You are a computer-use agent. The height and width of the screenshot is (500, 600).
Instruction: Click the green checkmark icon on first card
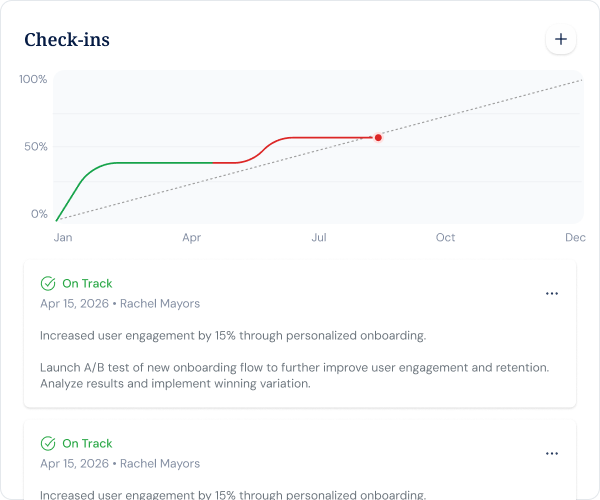click(48, 283)
